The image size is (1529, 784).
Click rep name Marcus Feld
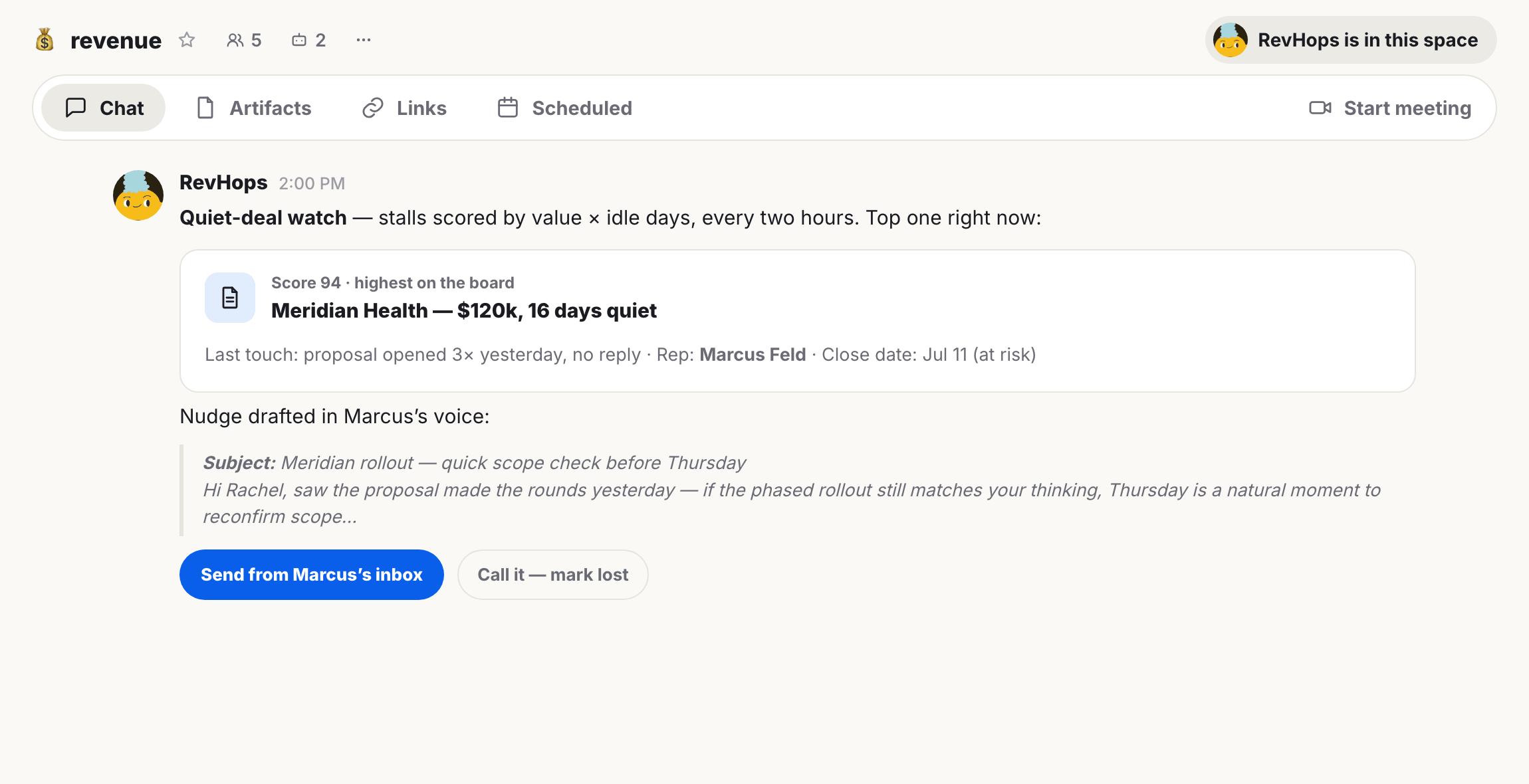(x=753, y=355)
